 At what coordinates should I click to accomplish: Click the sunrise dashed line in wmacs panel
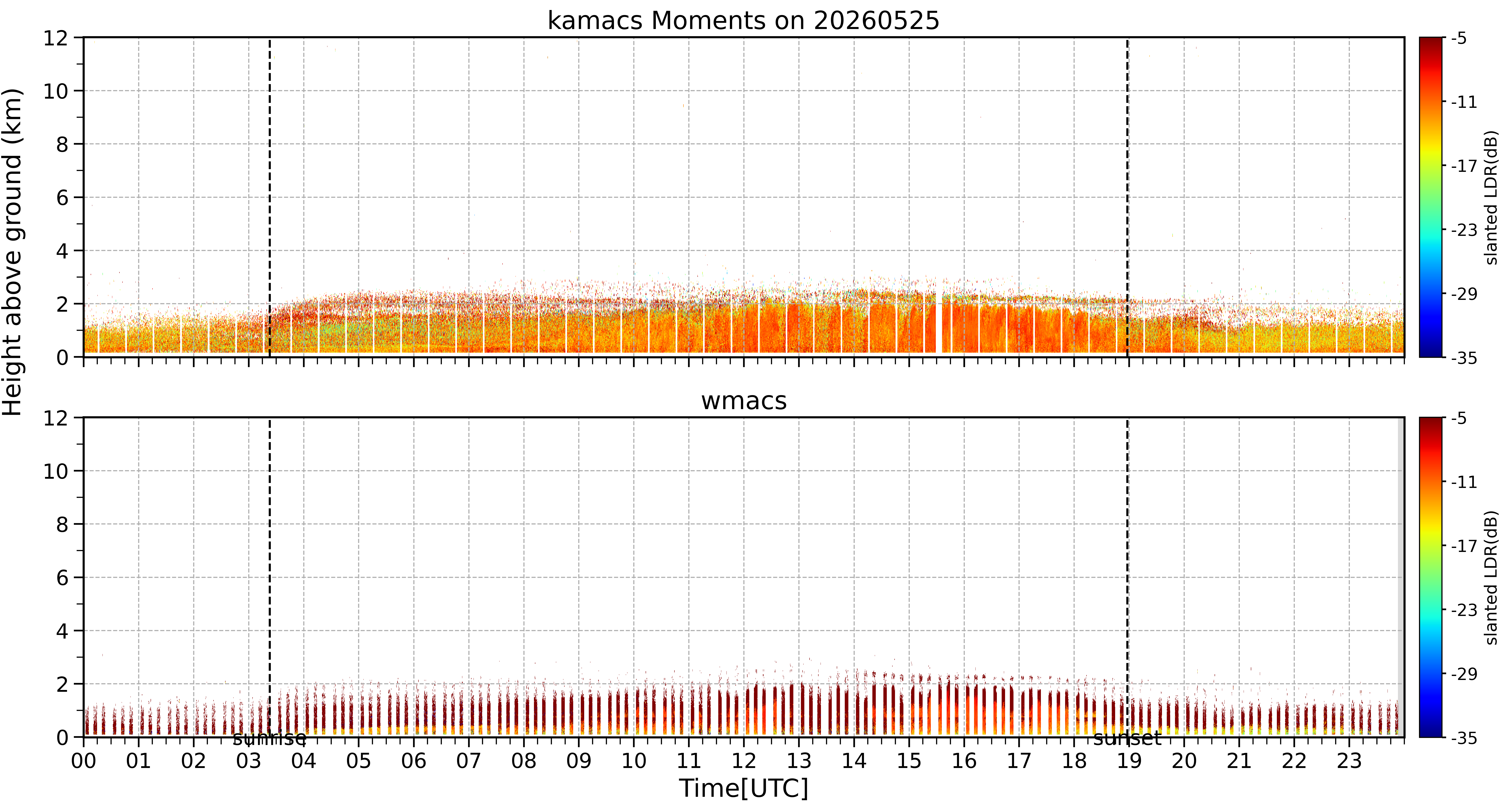pos(270,577)
